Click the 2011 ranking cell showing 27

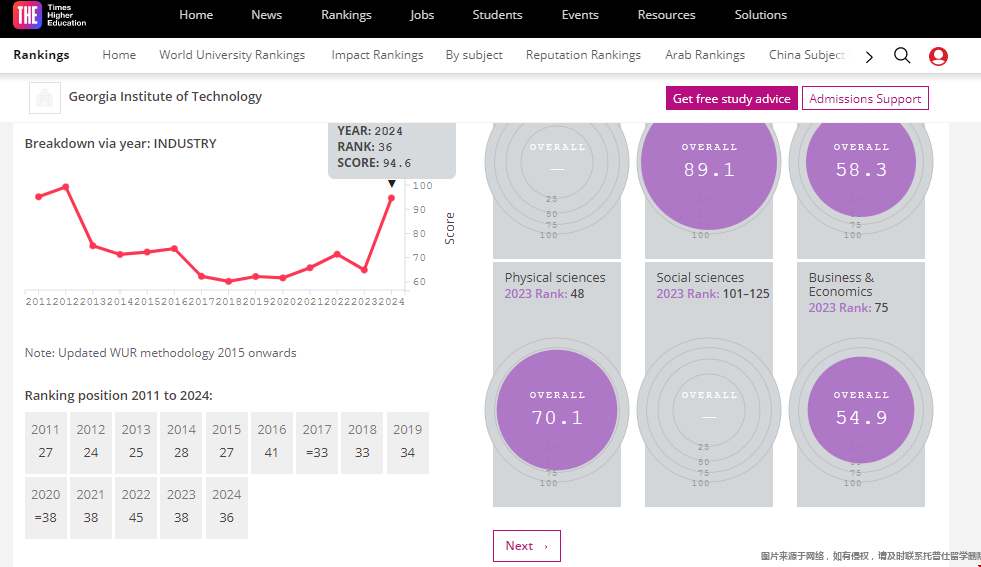click(x=46, y=442)
